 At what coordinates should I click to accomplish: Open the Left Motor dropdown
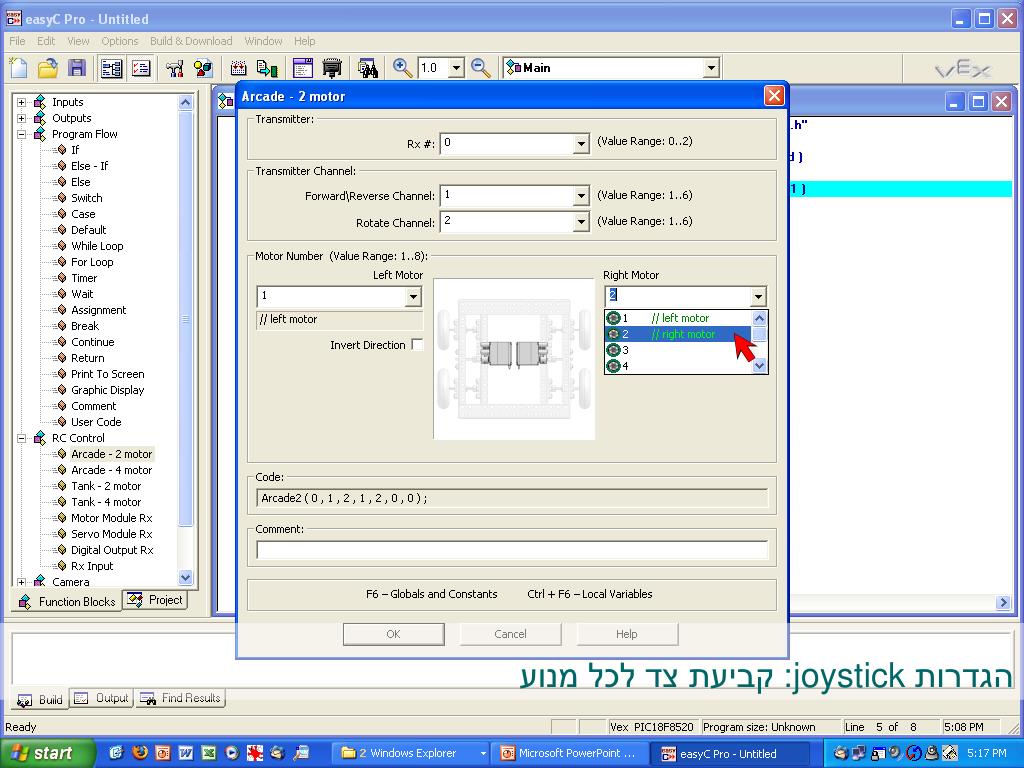point(413,298)
